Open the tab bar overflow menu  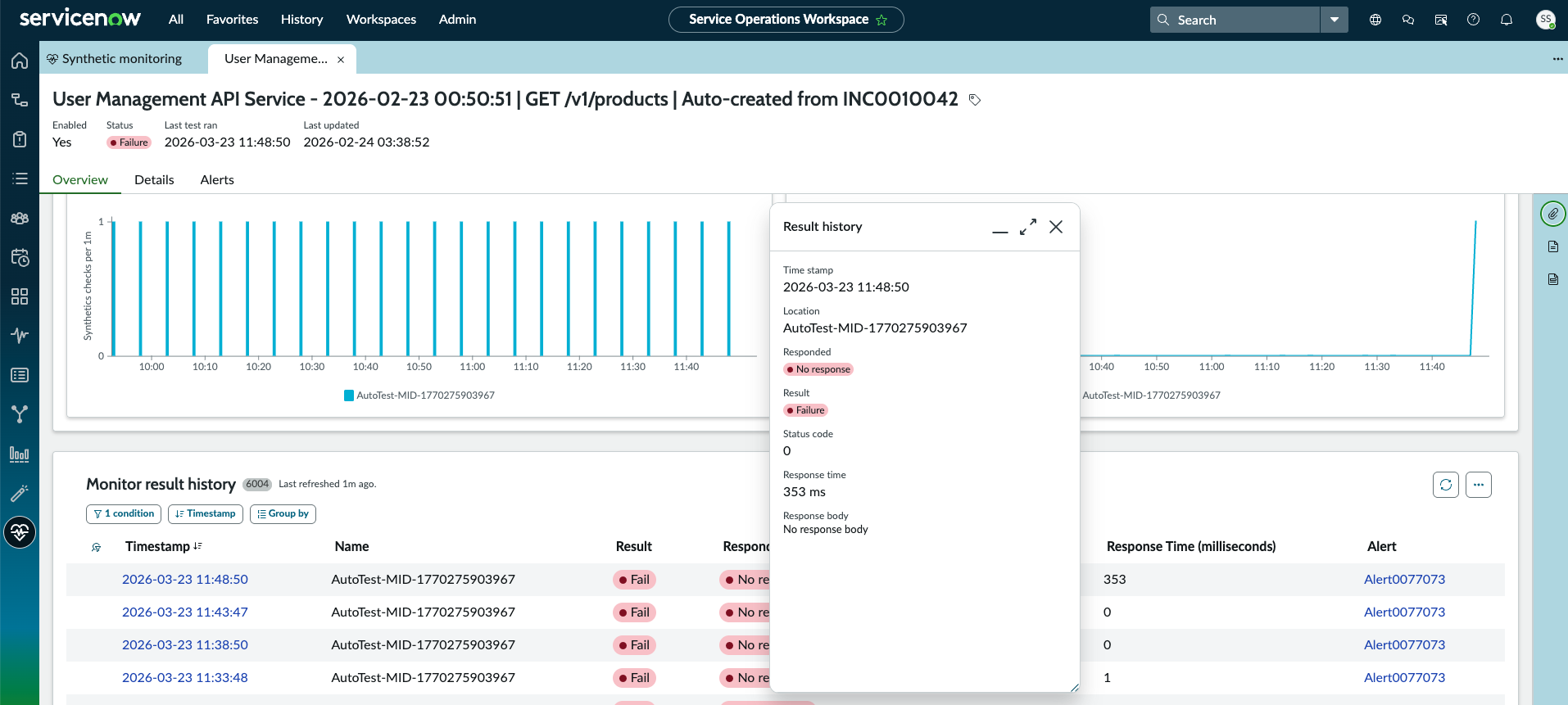1557,59
